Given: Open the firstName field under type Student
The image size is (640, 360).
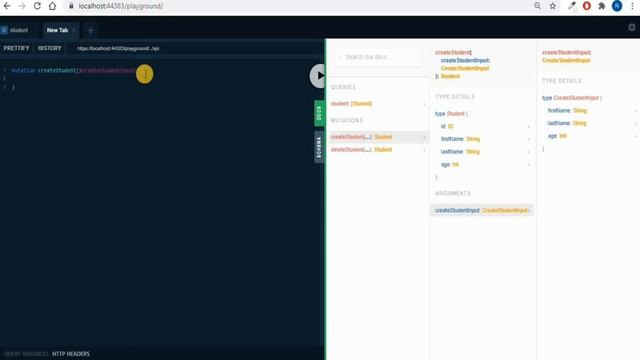Looking at the screenshot, I should 482,139.
